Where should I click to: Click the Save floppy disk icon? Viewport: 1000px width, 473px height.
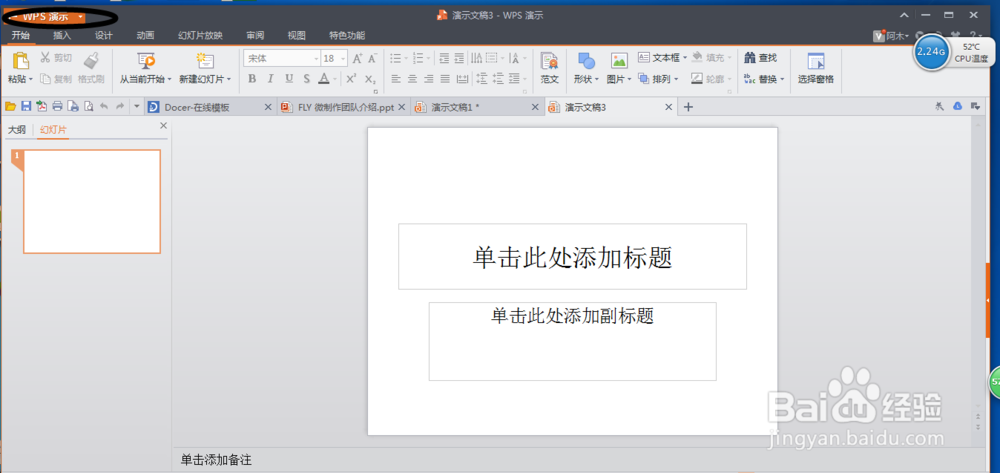[x=26, y=106]
